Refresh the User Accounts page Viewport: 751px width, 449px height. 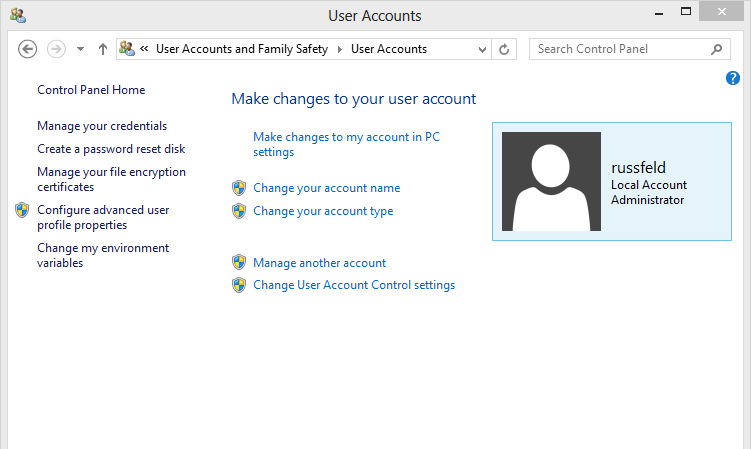[505, 49]
